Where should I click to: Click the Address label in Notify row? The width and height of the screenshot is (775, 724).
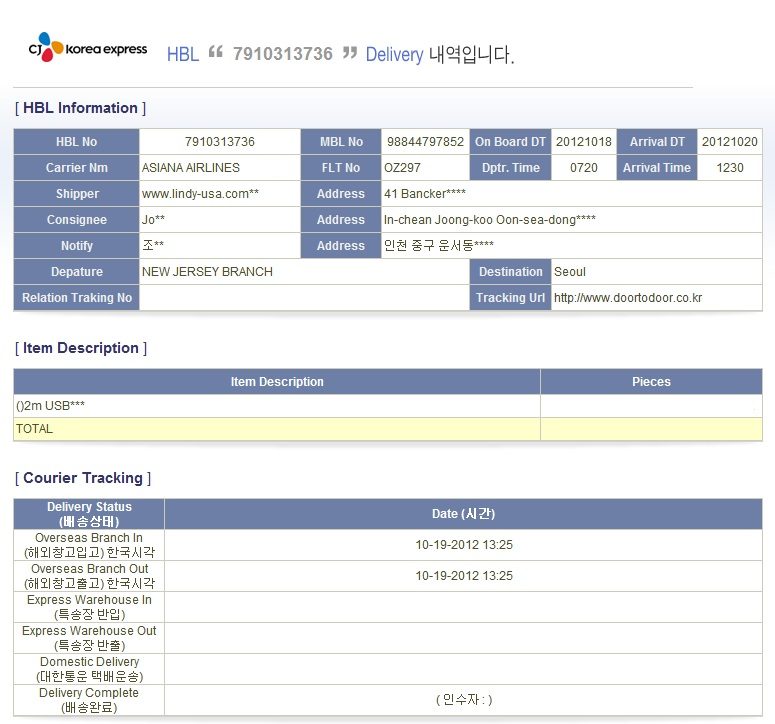pos(341,246)
